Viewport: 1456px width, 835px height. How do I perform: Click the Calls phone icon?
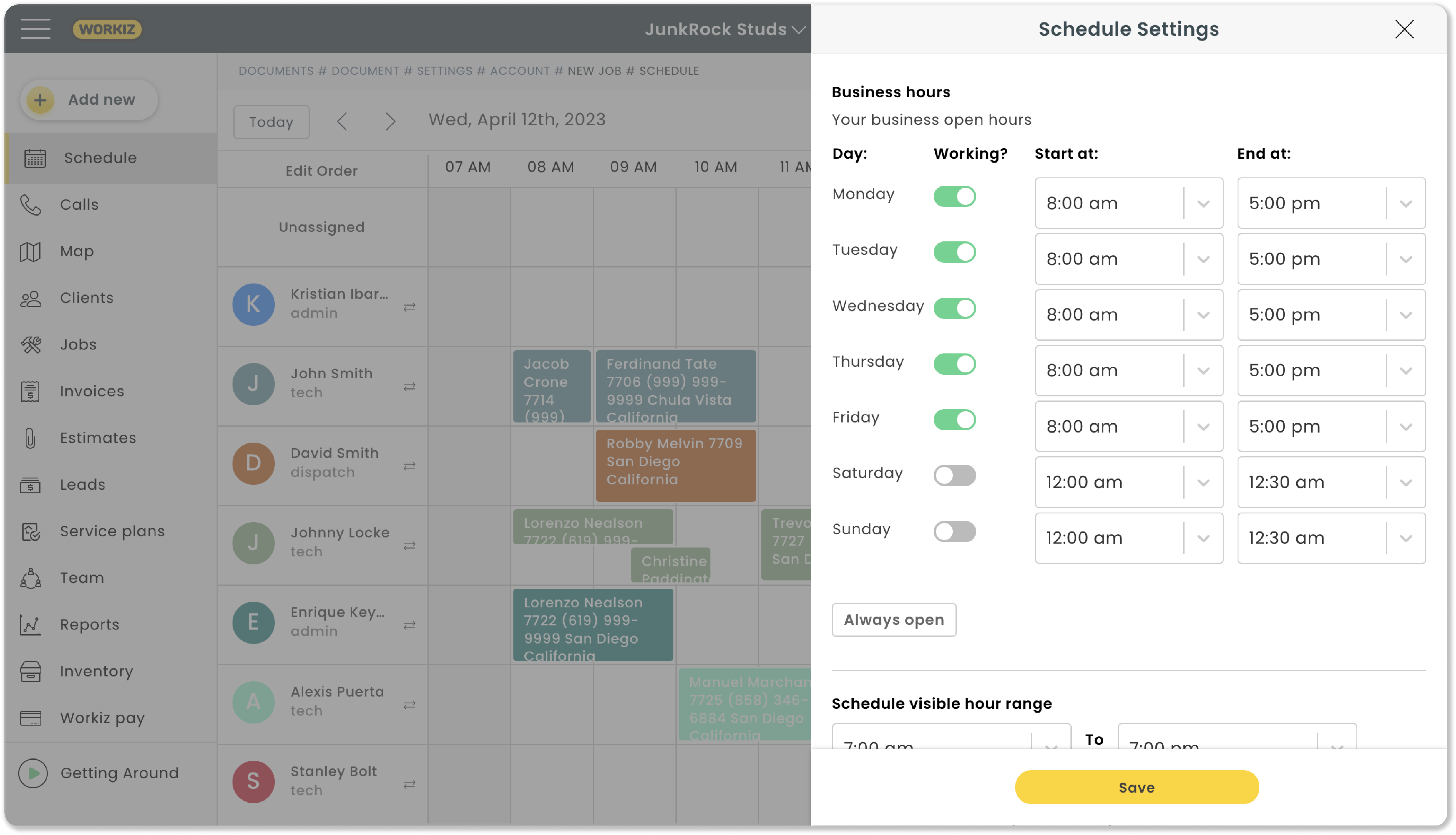[31, 205]
